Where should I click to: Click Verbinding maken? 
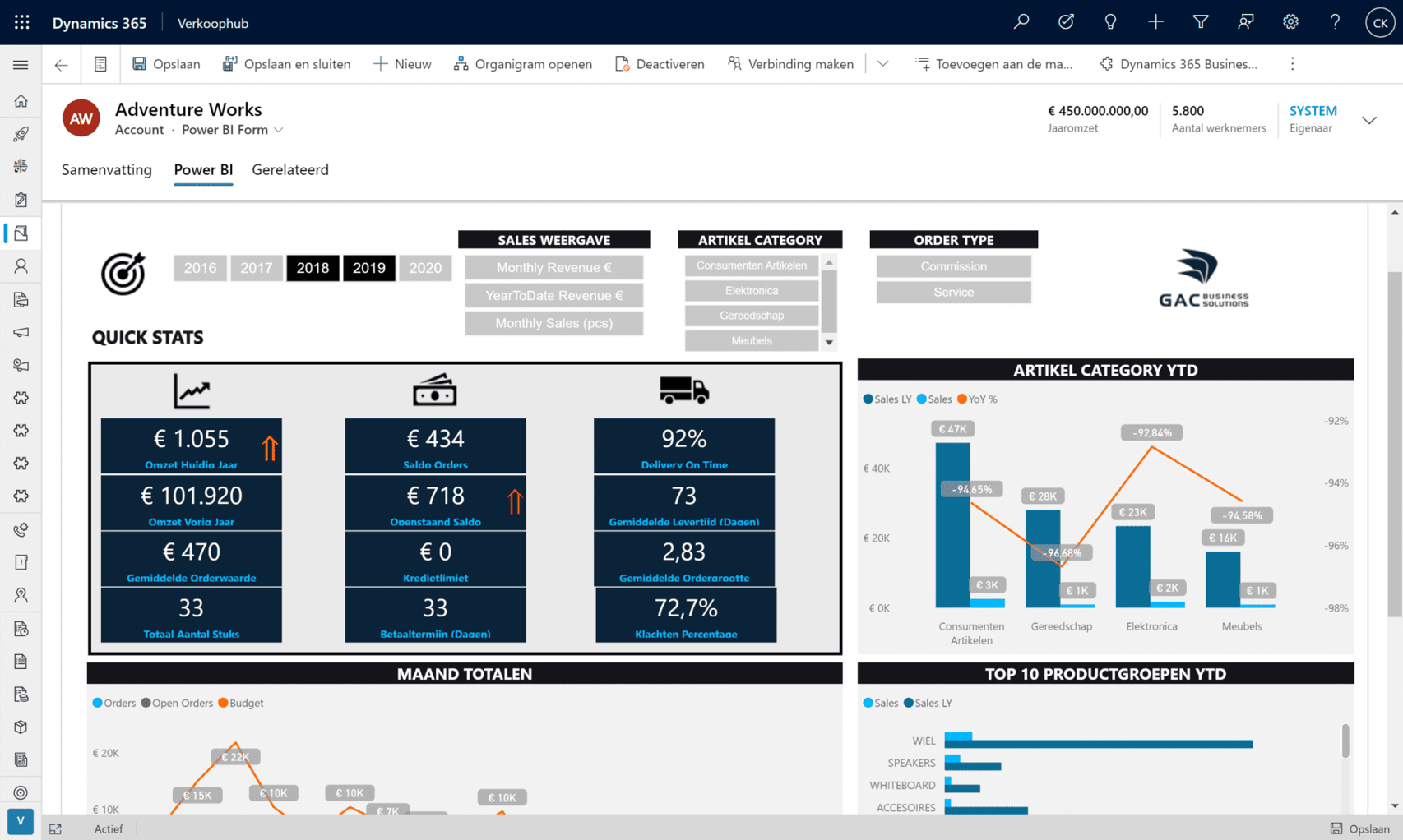pyautogui.click(x=790, y=64)
